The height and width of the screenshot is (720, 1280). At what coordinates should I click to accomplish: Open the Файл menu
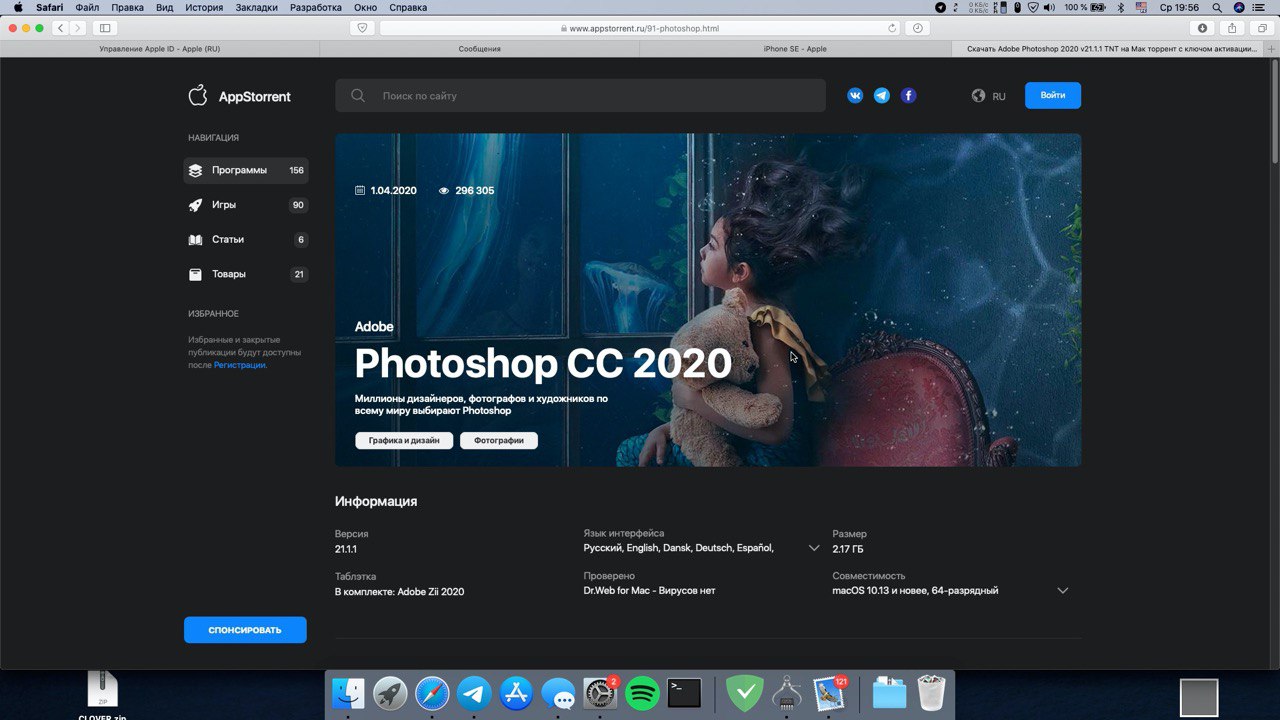(x=87, y=7)
